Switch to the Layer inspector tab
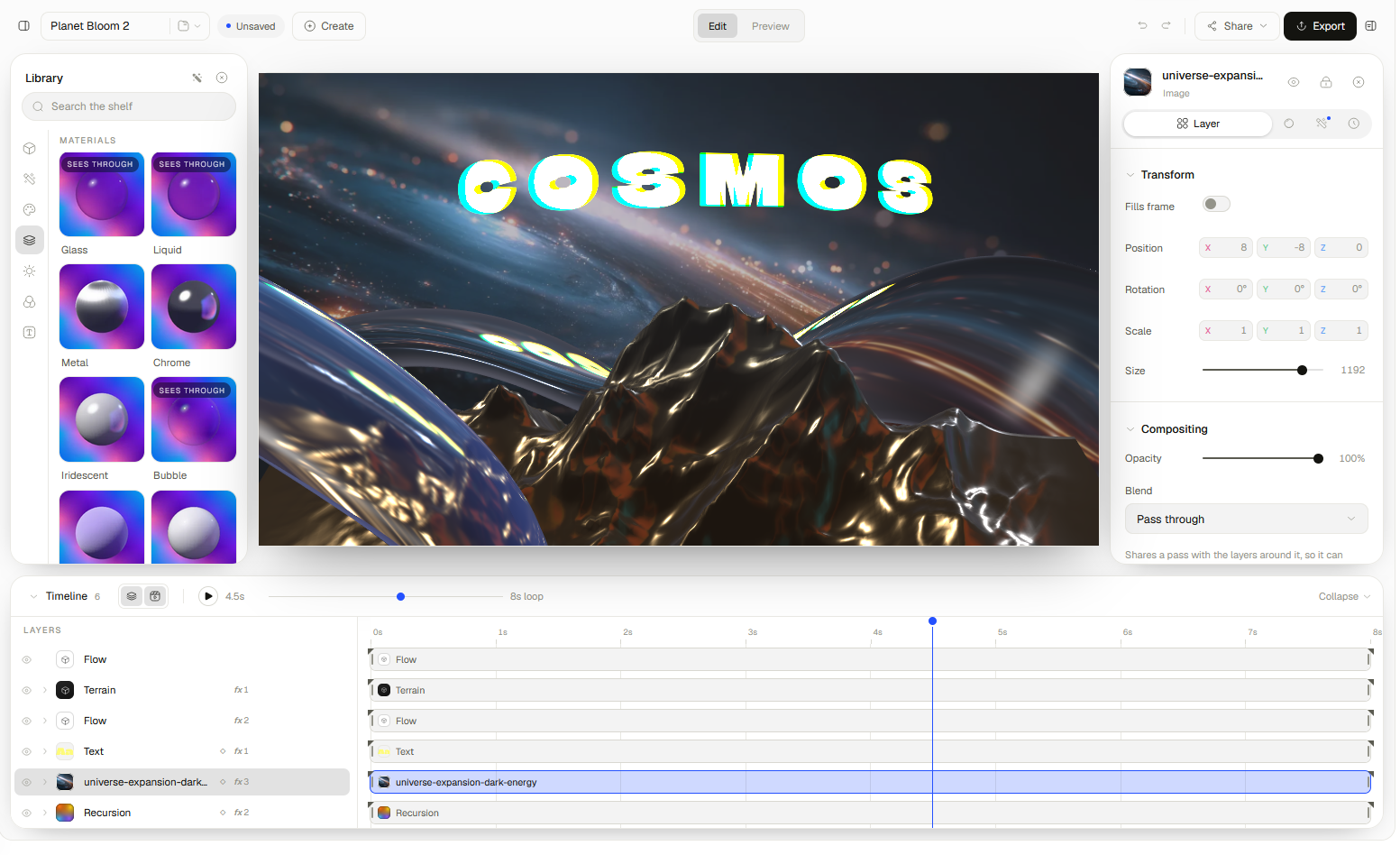1400x855 pixels. (x=1197, y=124)
